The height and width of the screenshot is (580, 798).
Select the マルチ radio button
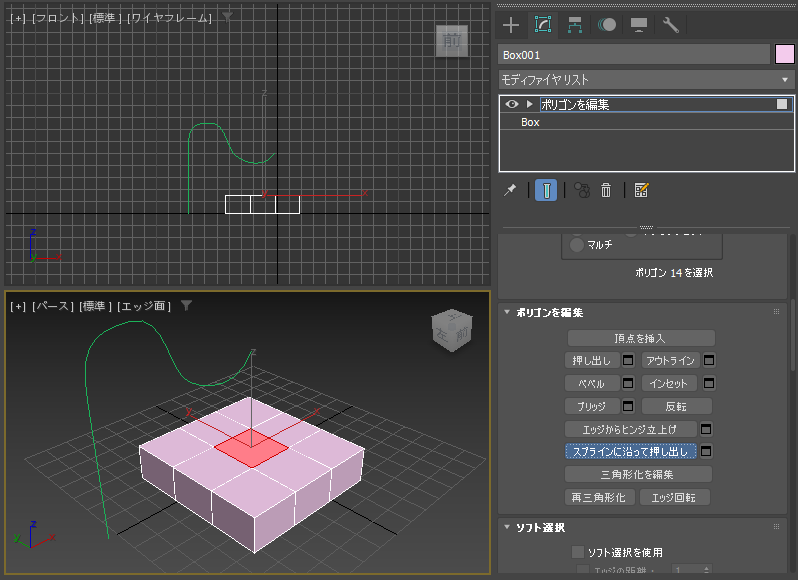(x=577, y=245)
